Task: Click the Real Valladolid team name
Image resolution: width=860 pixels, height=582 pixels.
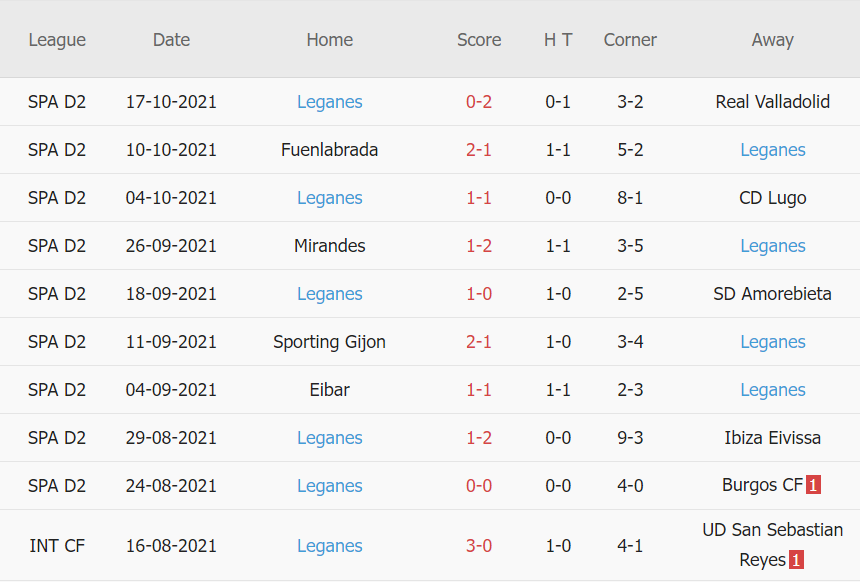Action: click(x=772, y=102)
